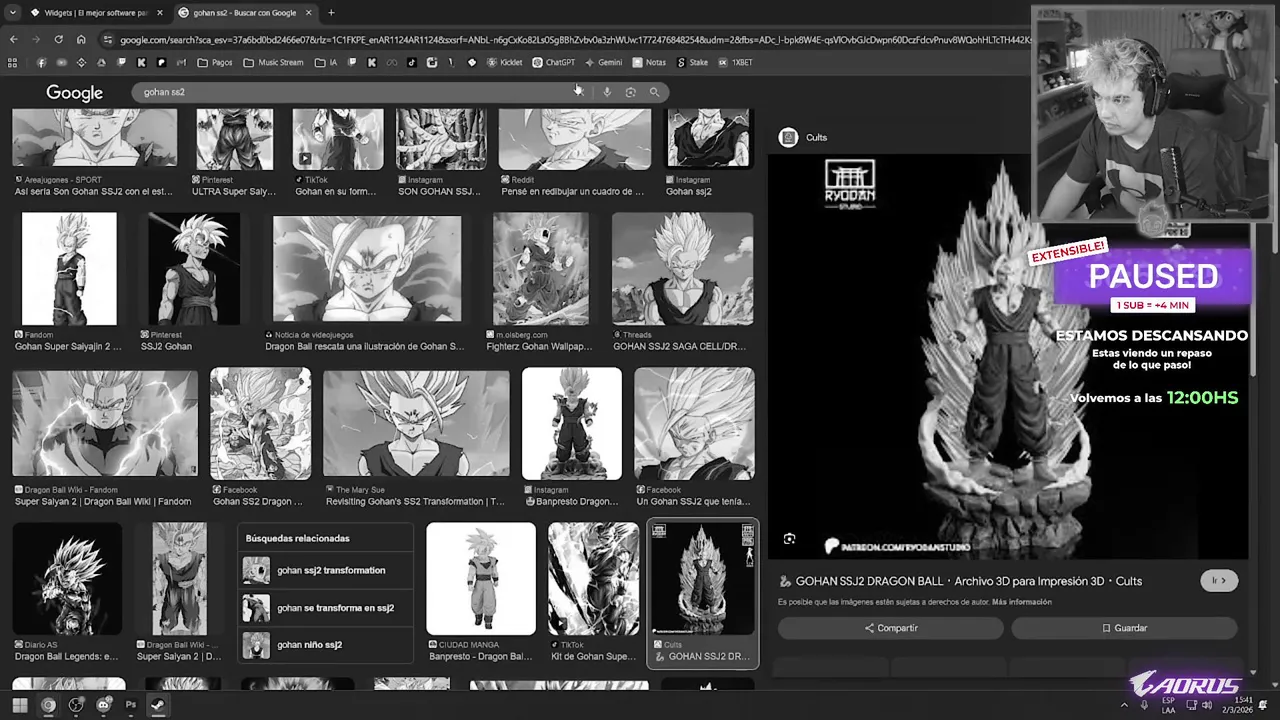The width and height of the screenshot is (1280, 720).
Task: Open a new browser tab
Action: [331, 13]
